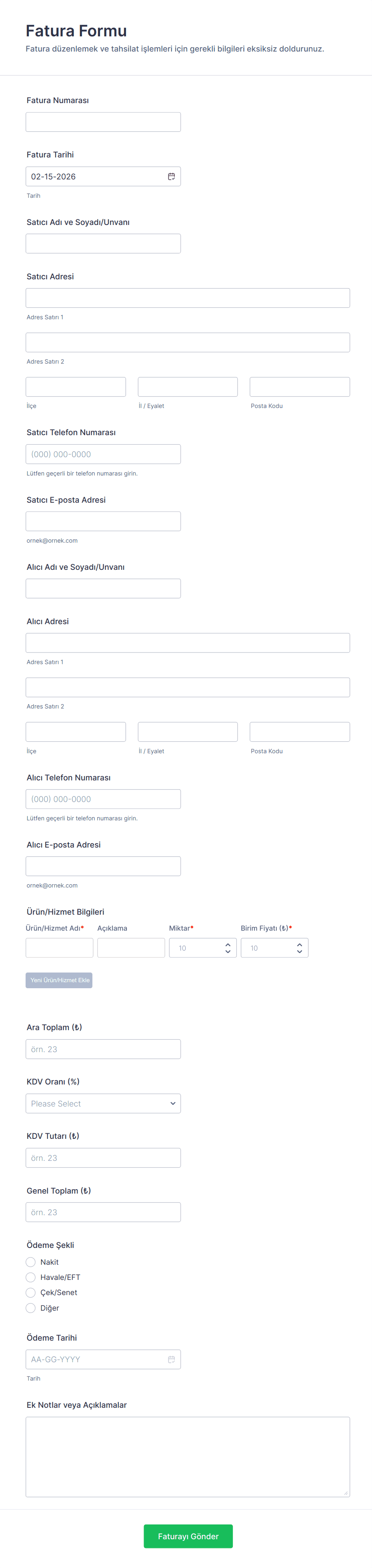Click the Ek Notlar veya Açıklamalar textarea

point(188,1457)
